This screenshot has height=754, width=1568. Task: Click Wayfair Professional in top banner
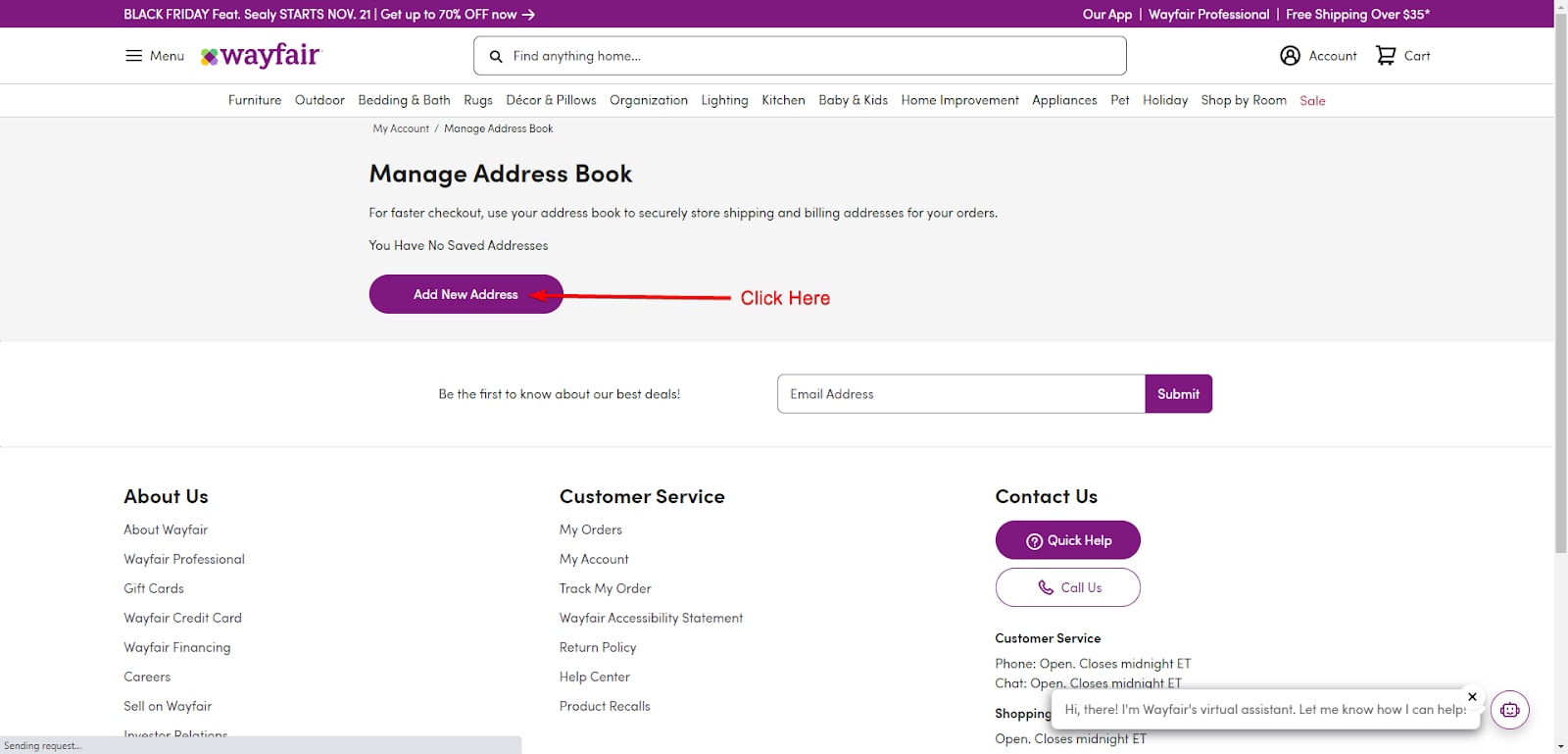(1208, 15)
